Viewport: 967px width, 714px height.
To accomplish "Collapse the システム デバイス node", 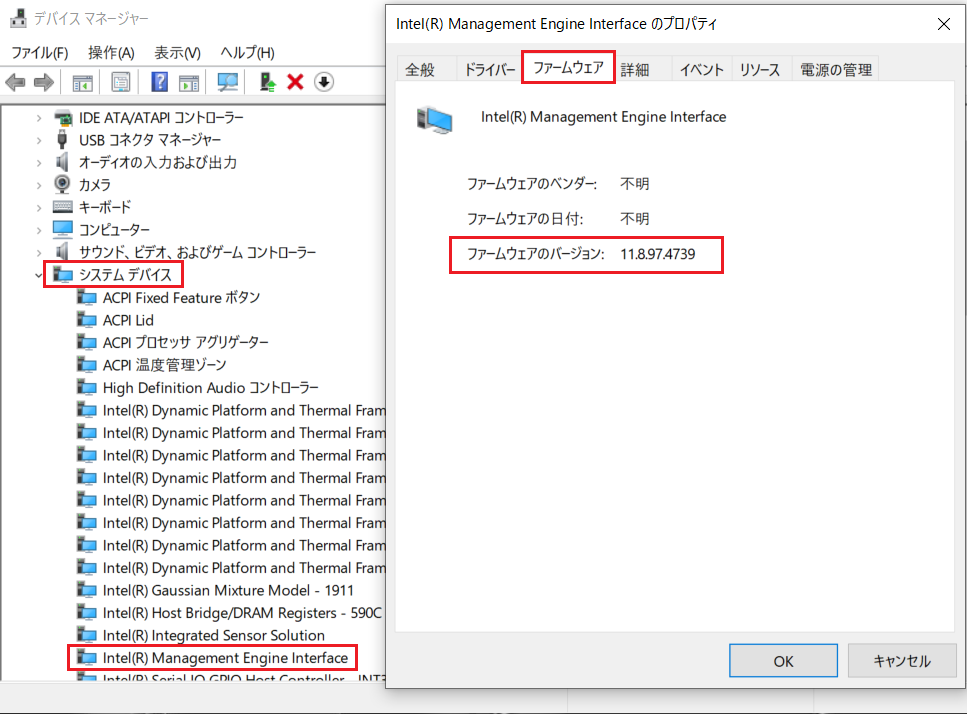I will [39, 275].
